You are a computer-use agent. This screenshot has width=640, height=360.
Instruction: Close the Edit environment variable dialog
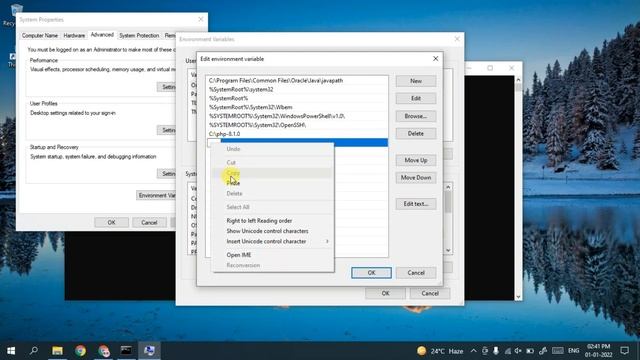(x=435, y=59)
